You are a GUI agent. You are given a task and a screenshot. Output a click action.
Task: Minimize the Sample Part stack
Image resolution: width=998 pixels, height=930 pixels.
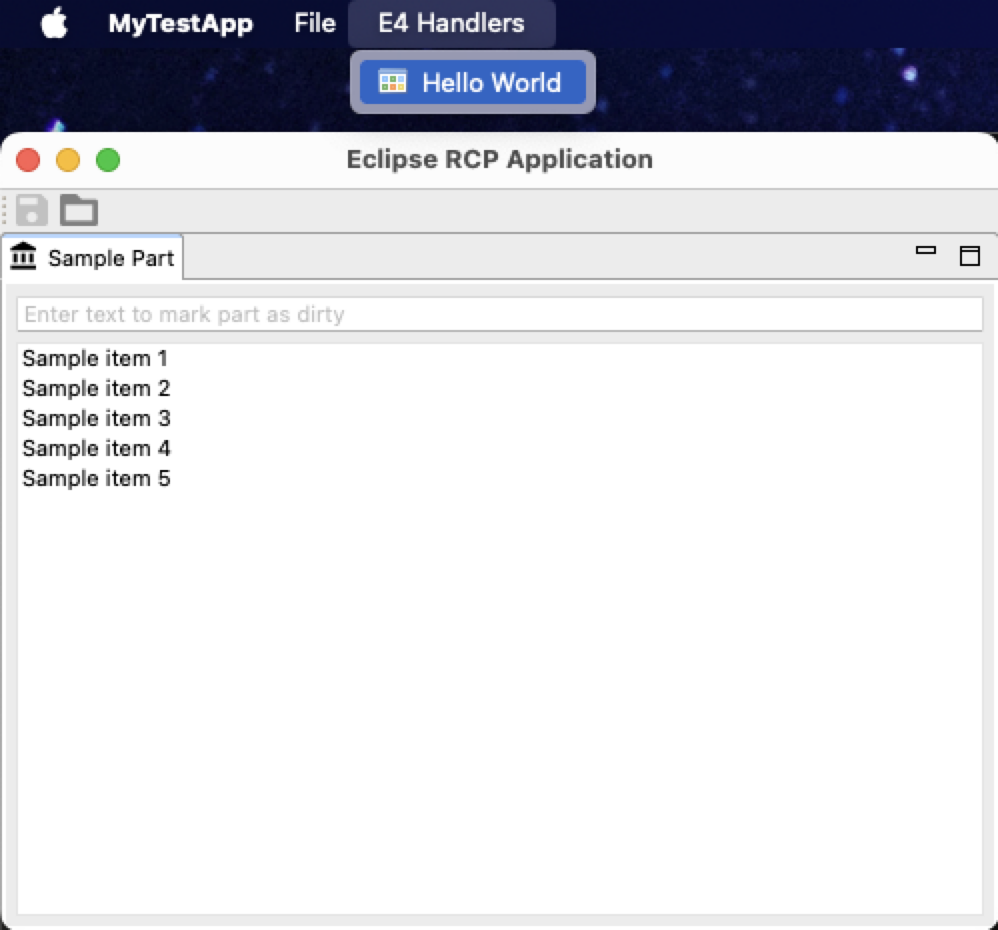tap(925, 251)
